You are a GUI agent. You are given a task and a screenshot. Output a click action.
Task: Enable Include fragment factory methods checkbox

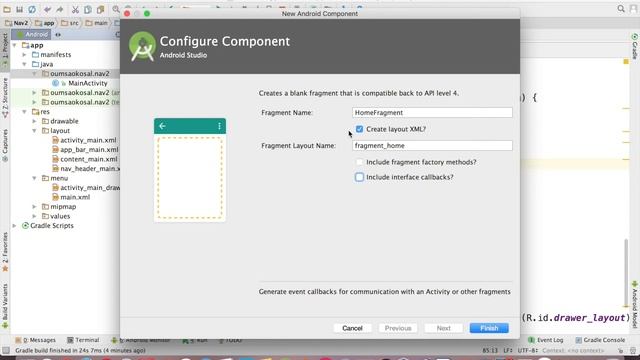359,162
